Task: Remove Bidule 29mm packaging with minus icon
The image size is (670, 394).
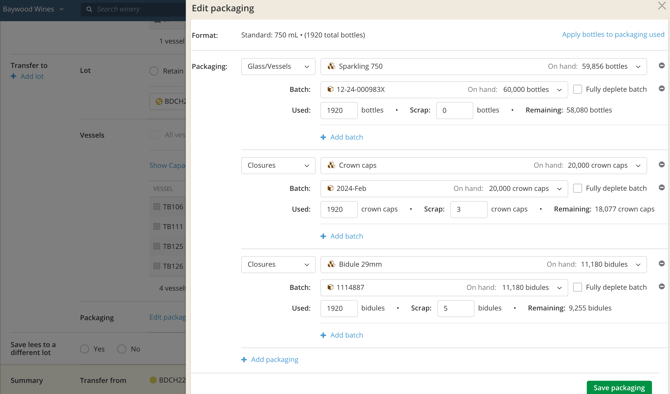Action: pos(661,264)
